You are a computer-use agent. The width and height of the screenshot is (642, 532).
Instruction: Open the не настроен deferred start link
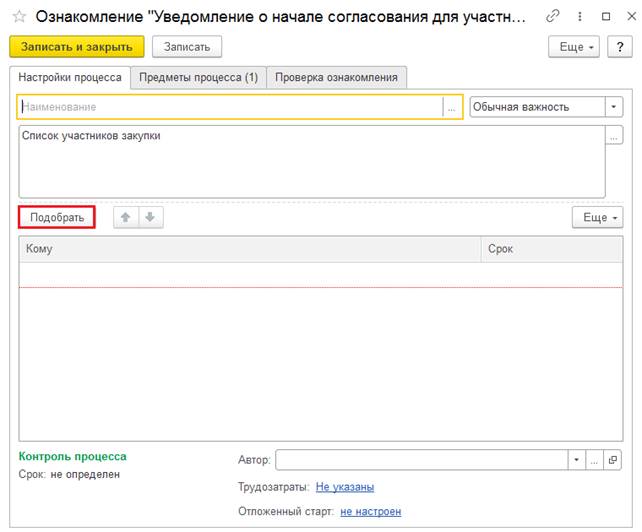coord(371,512)
